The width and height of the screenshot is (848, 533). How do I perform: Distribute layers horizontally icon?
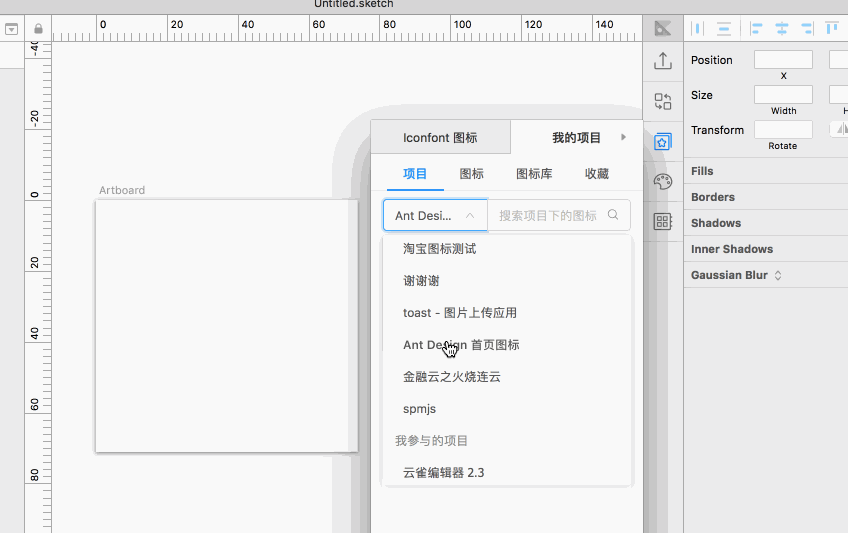coord(698,28)
